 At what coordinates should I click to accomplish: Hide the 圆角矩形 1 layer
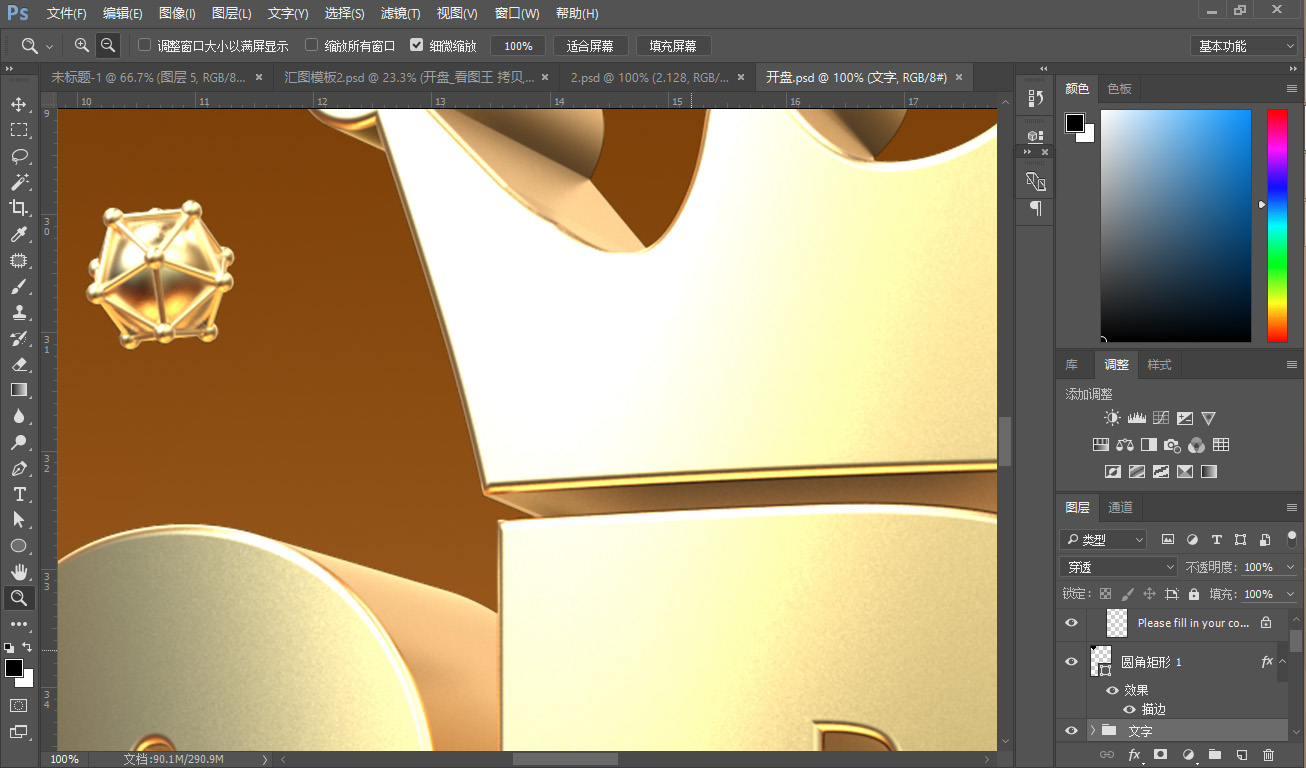pos(1072,662)
